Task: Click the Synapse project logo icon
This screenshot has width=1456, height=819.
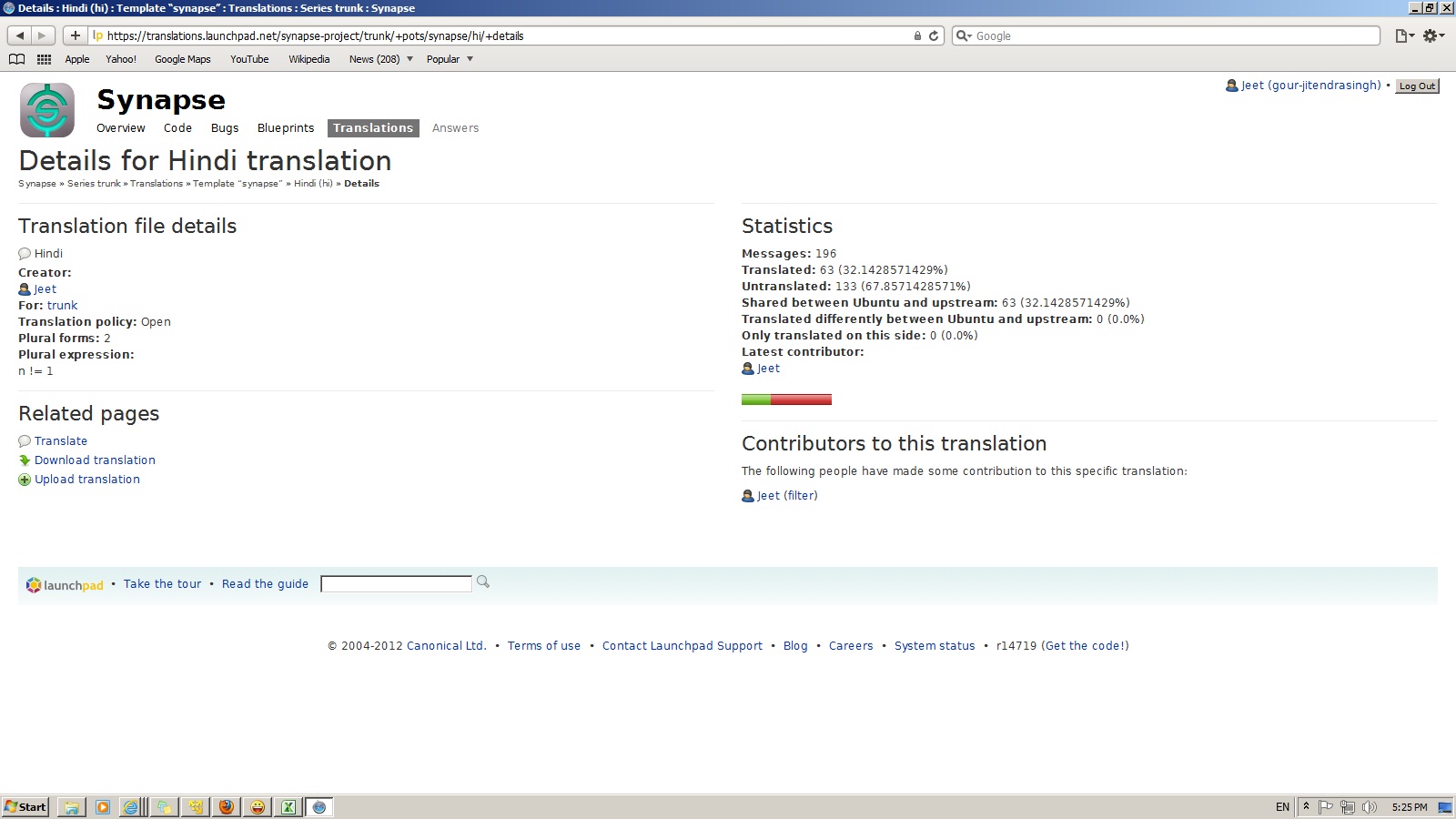Action: tap(47, 110)
